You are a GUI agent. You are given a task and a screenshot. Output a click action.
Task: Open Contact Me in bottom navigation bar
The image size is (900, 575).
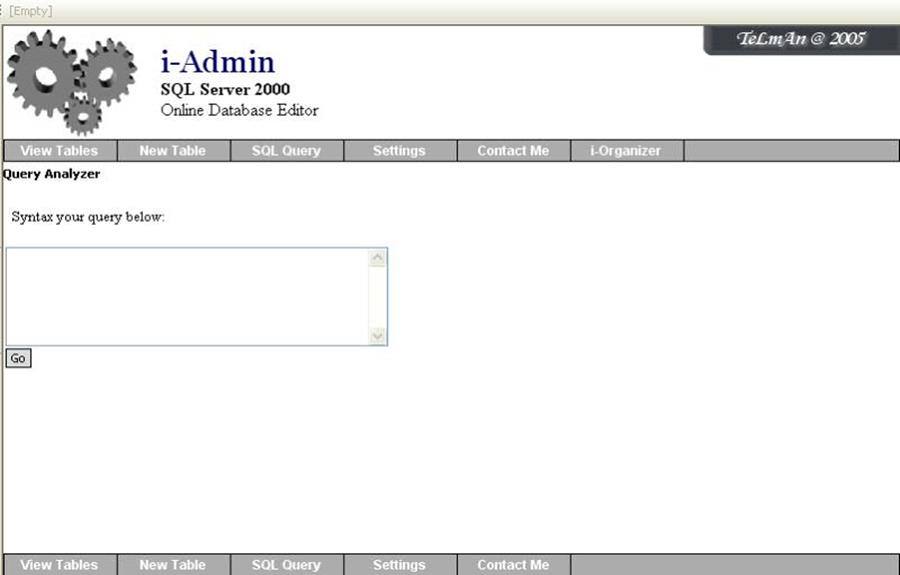513,565
